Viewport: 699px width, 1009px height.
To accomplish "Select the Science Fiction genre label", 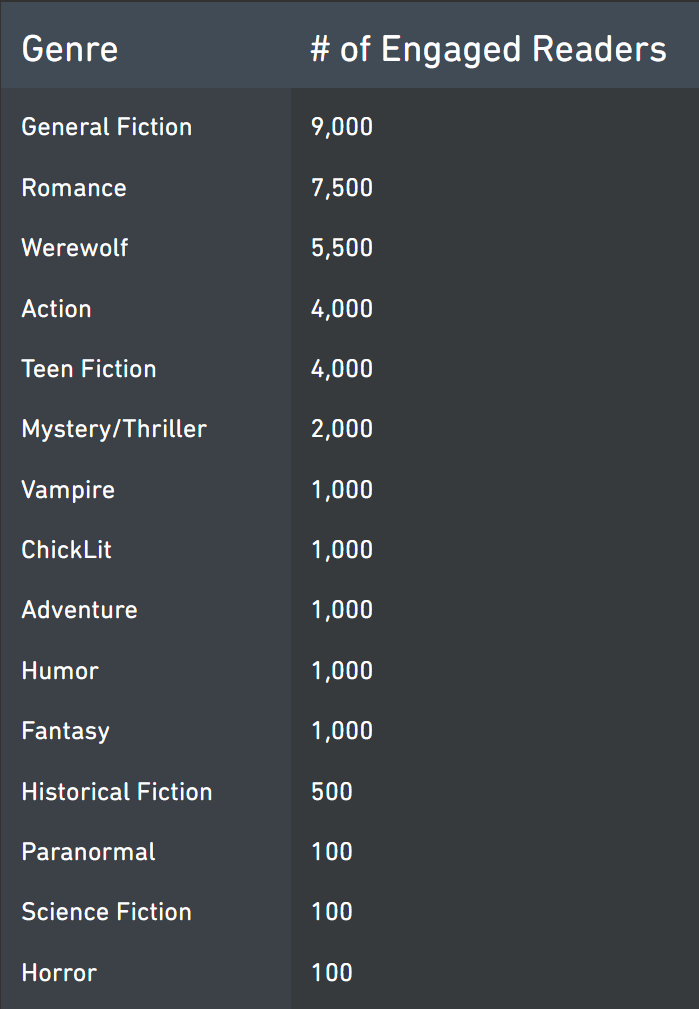I will coord(106,912).
